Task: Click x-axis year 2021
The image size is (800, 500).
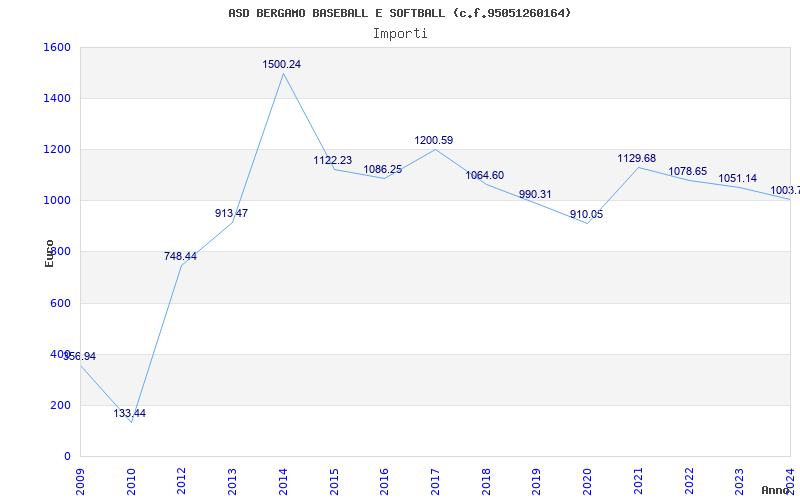Action: click(x=638, y=481)
